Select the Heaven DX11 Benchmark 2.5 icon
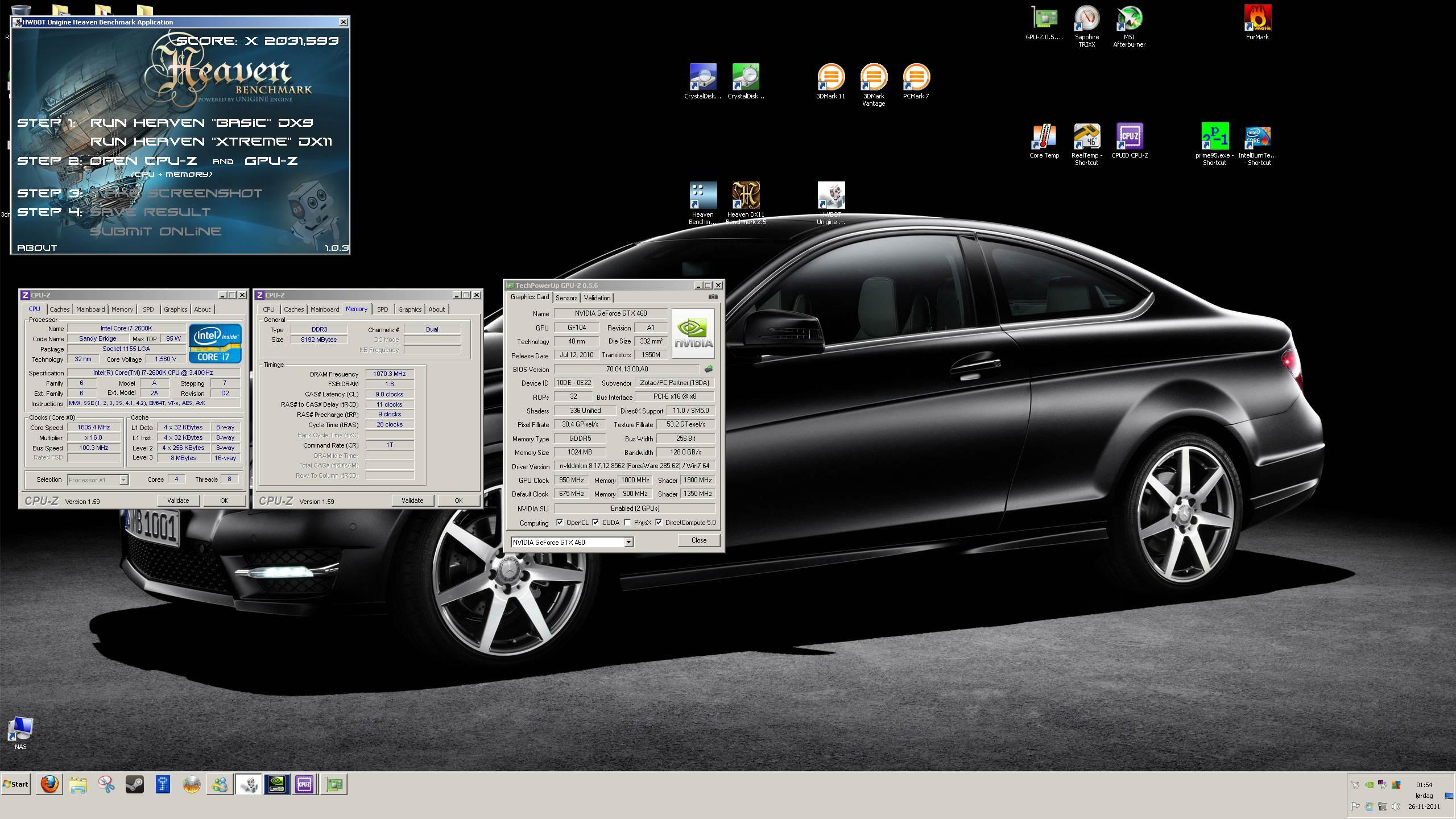The image size is (1456, 819). click(746, 204)
